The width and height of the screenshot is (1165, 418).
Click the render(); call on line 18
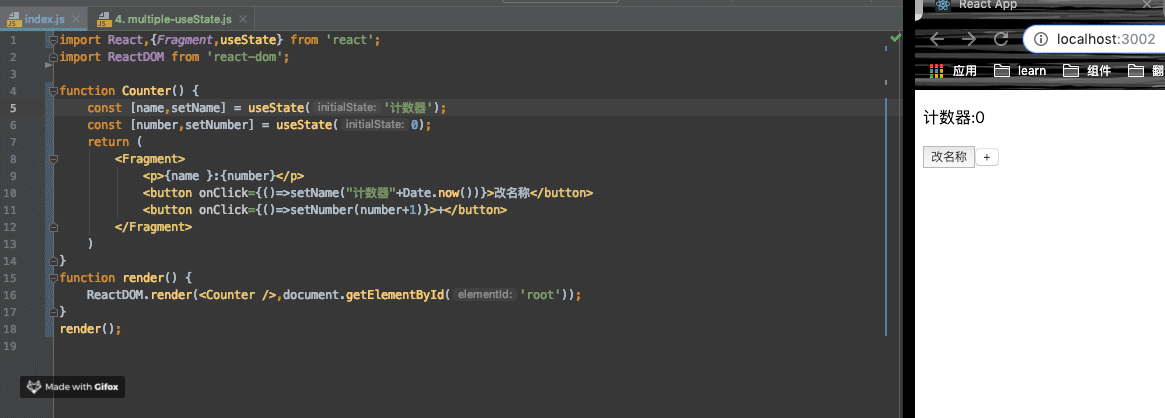(90, 329)
